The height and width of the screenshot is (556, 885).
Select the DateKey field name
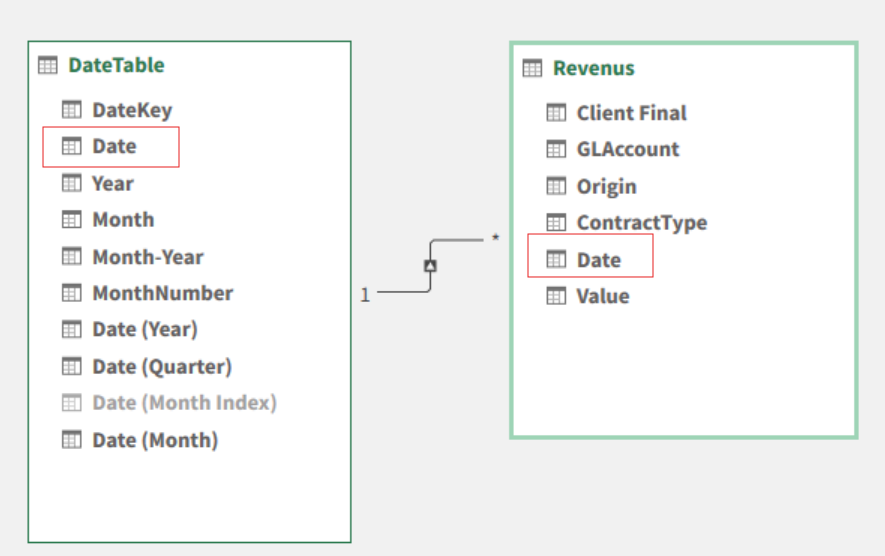tap(132, 110)
